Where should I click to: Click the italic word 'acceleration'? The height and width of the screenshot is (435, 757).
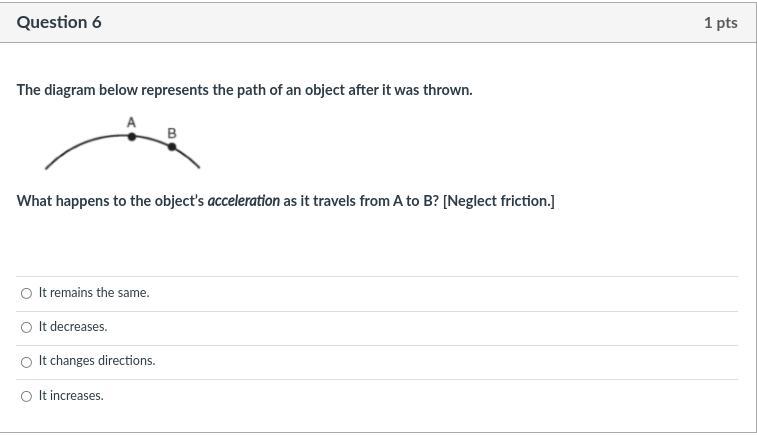[243, 201]
